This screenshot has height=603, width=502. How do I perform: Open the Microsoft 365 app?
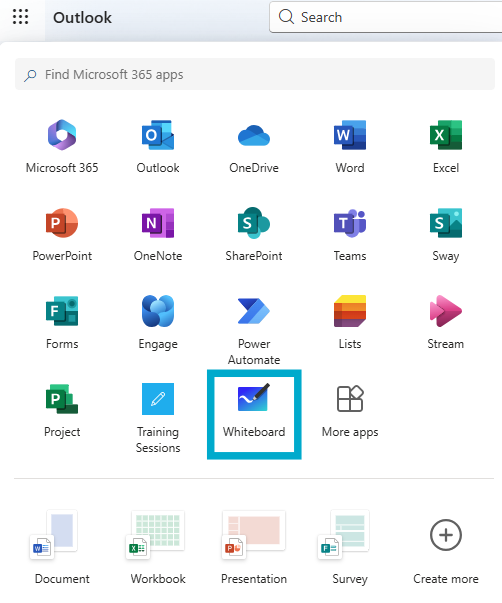pos(62,147)
